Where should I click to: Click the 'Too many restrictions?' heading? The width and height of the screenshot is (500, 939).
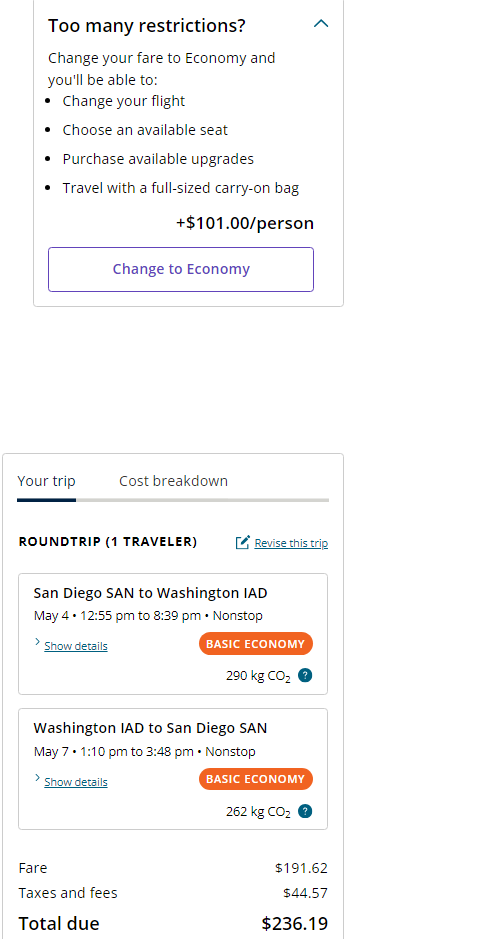[x=147, y=26]
